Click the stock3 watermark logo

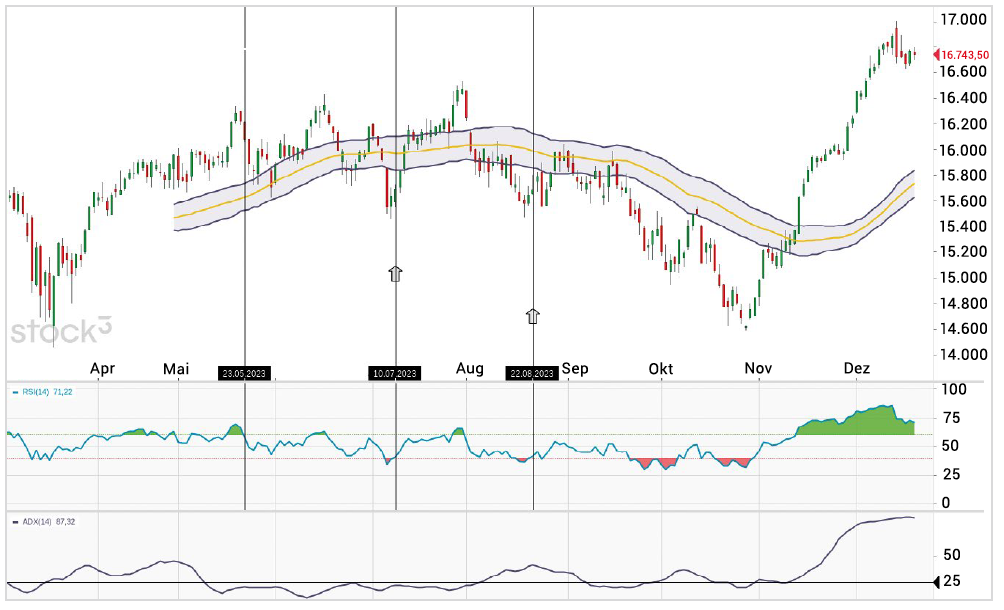pos(61,330)
